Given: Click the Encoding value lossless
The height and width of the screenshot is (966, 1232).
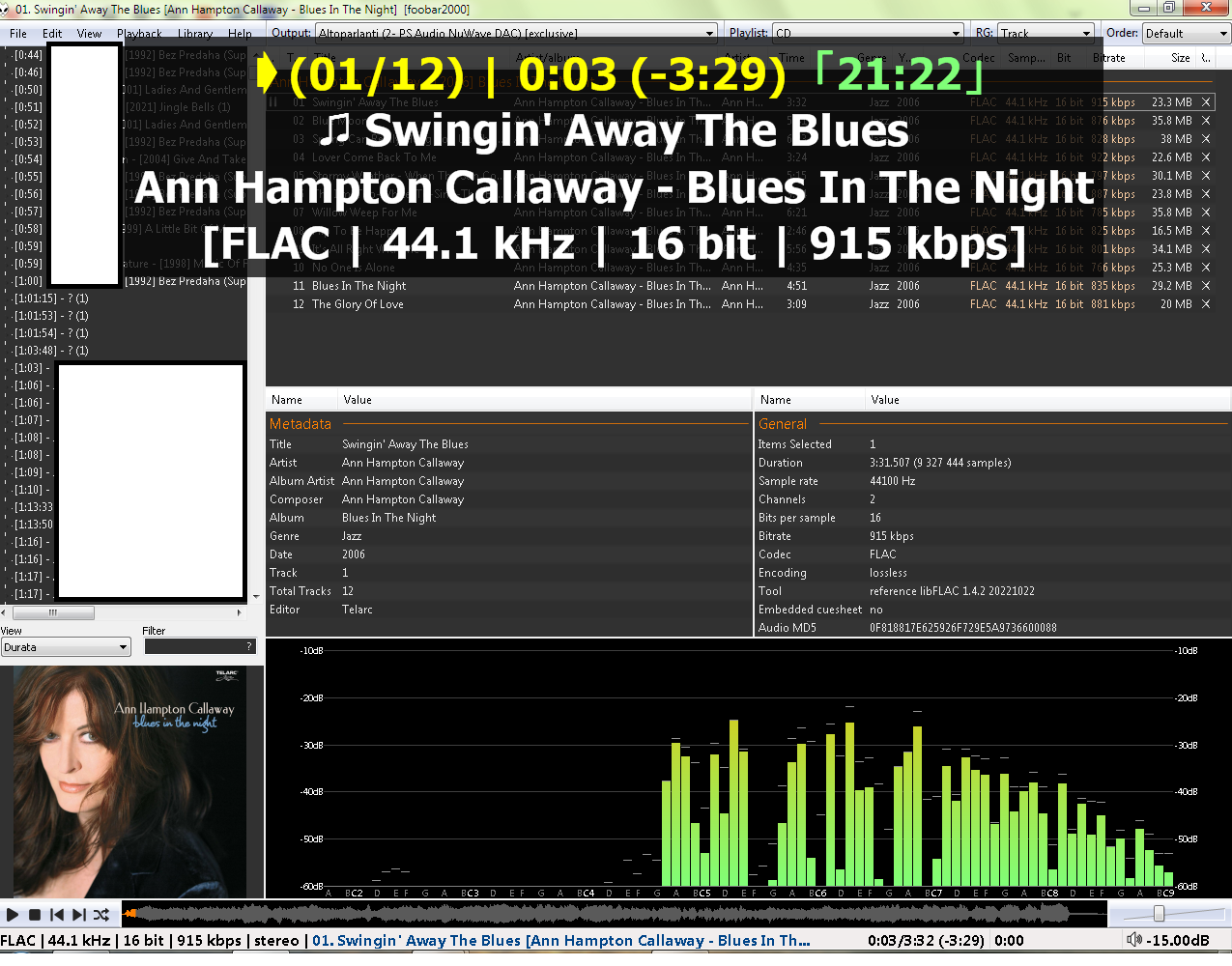Looking at the screenshot, I should click(x=888, y=573).
